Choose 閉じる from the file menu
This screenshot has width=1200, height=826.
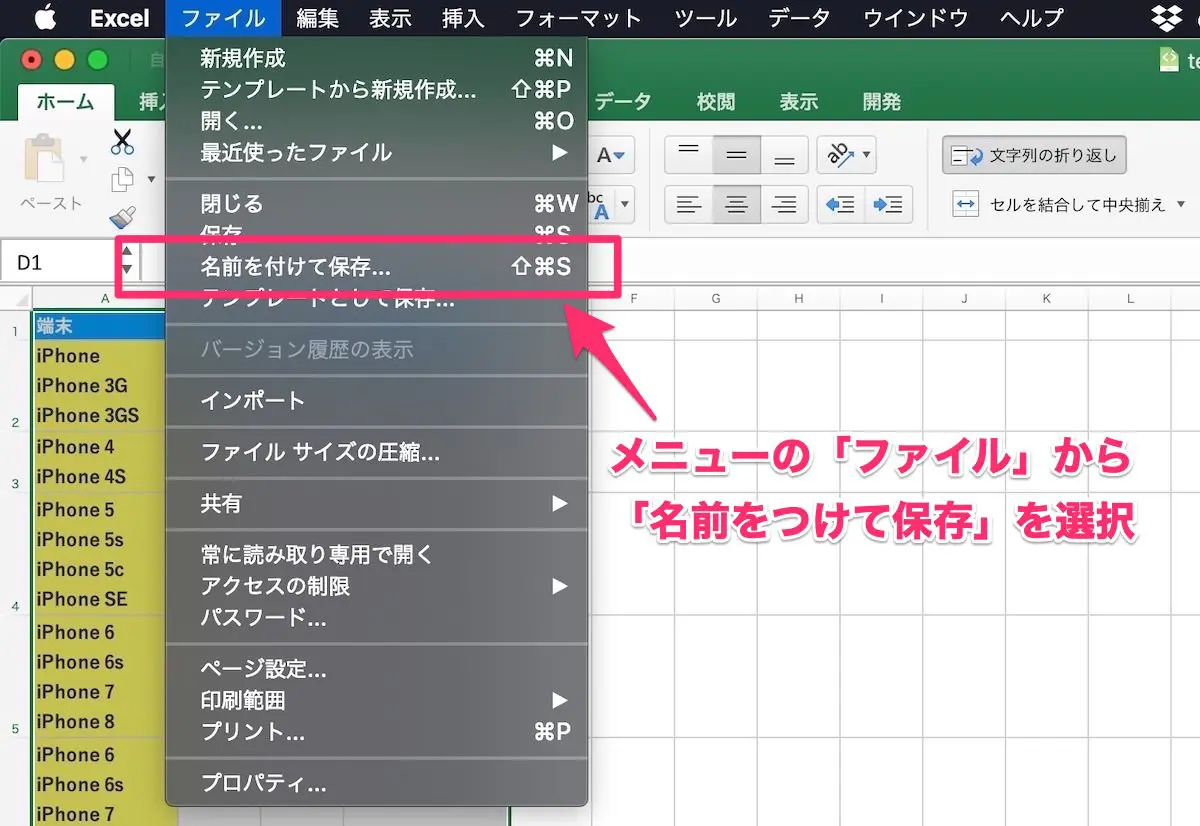(x=376, y=204)
